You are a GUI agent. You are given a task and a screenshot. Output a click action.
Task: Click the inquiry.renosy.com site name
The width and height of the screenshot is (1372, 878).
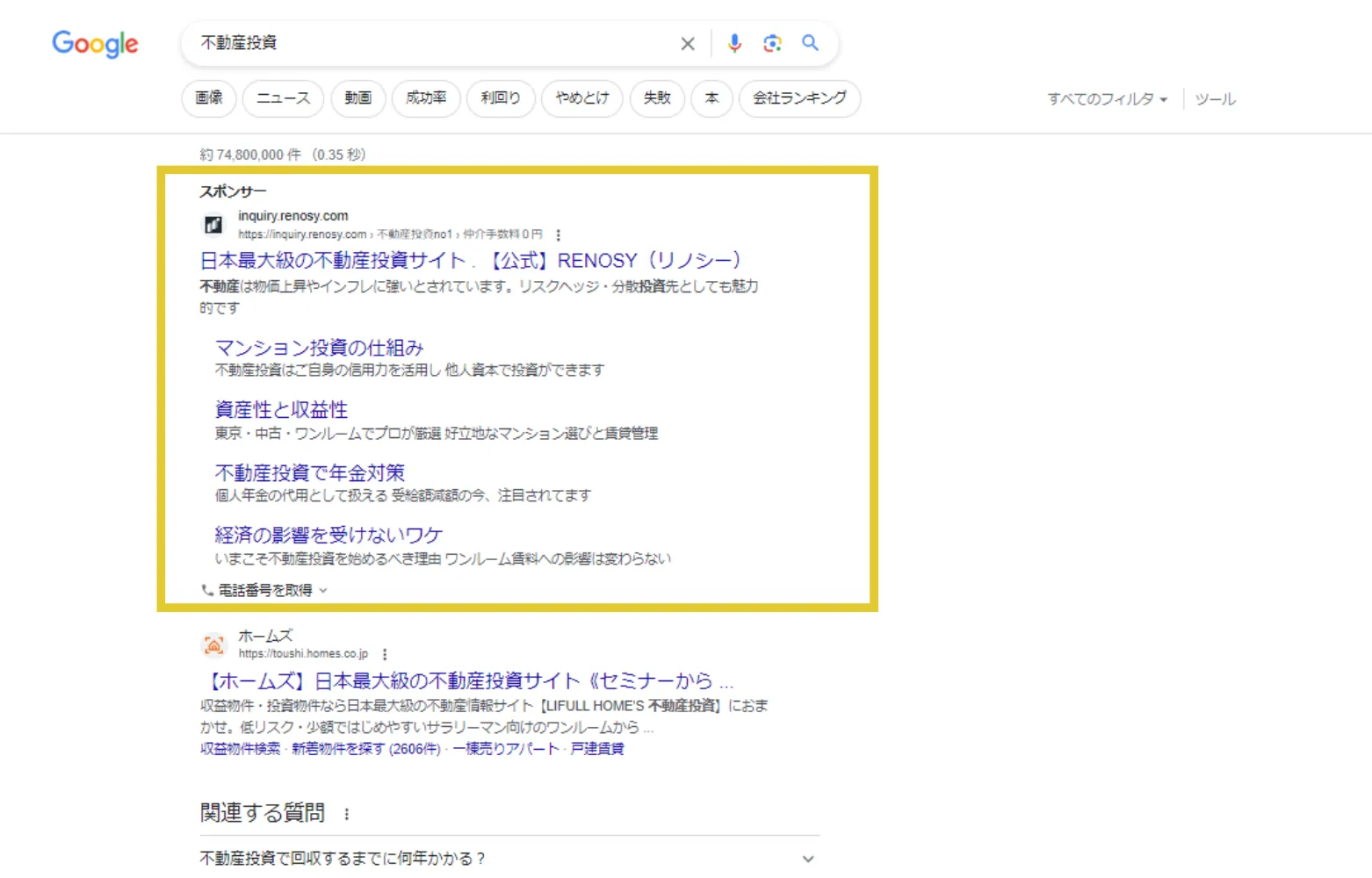pos(293,216)
